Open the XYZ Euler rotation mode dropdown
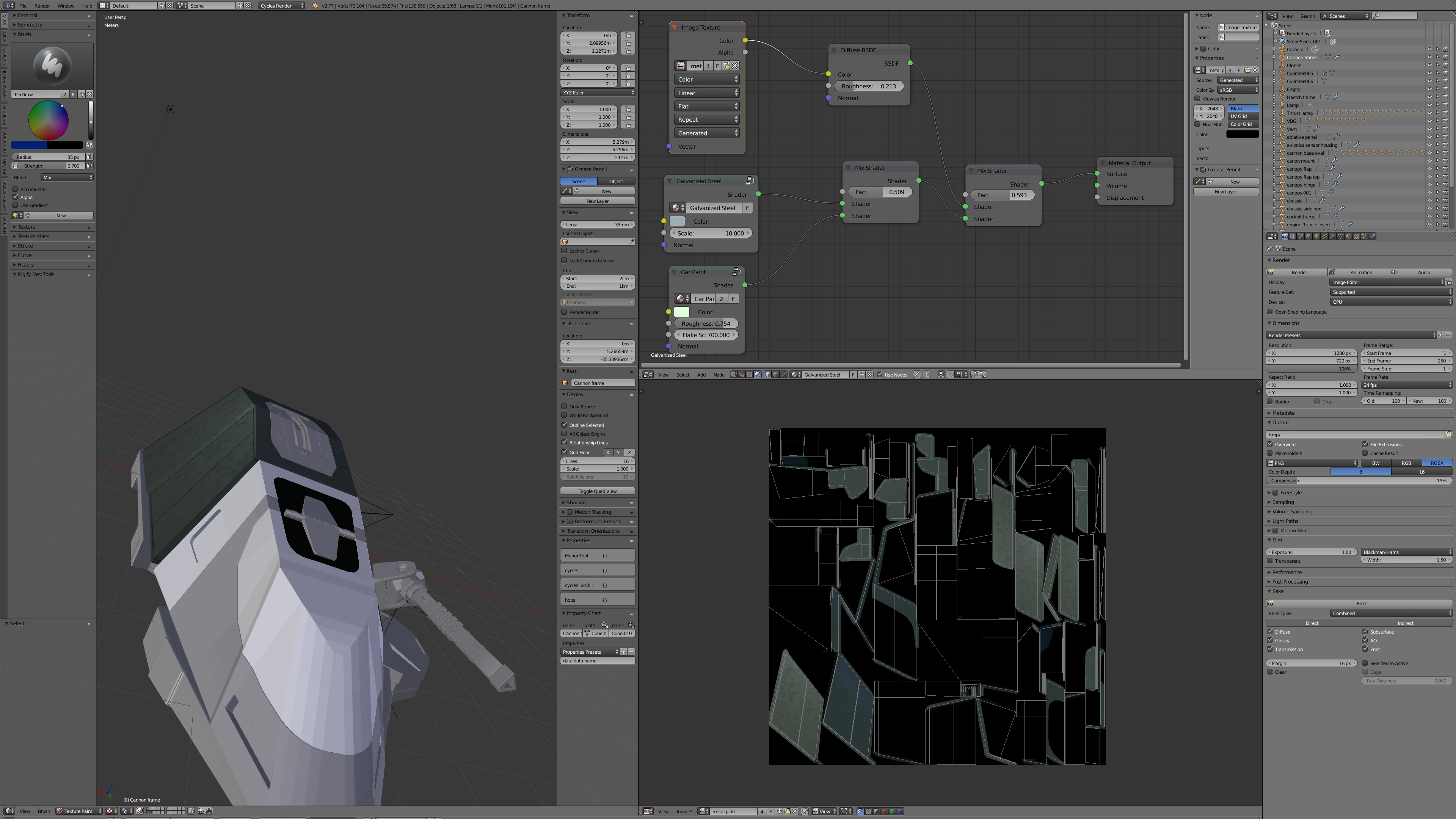The height and width of the screenshot is (819, 1456). [598, 92]
